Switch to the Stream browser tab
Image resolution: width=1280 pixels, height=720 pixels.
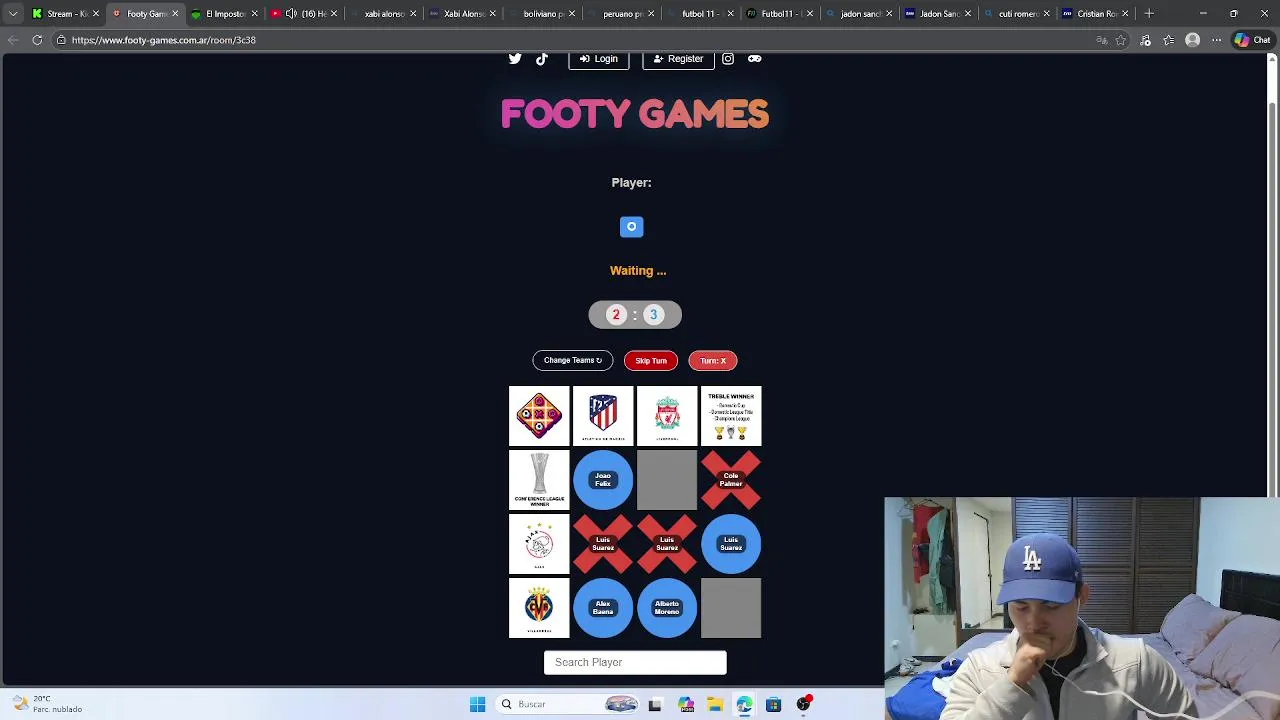tap(64, 14)
